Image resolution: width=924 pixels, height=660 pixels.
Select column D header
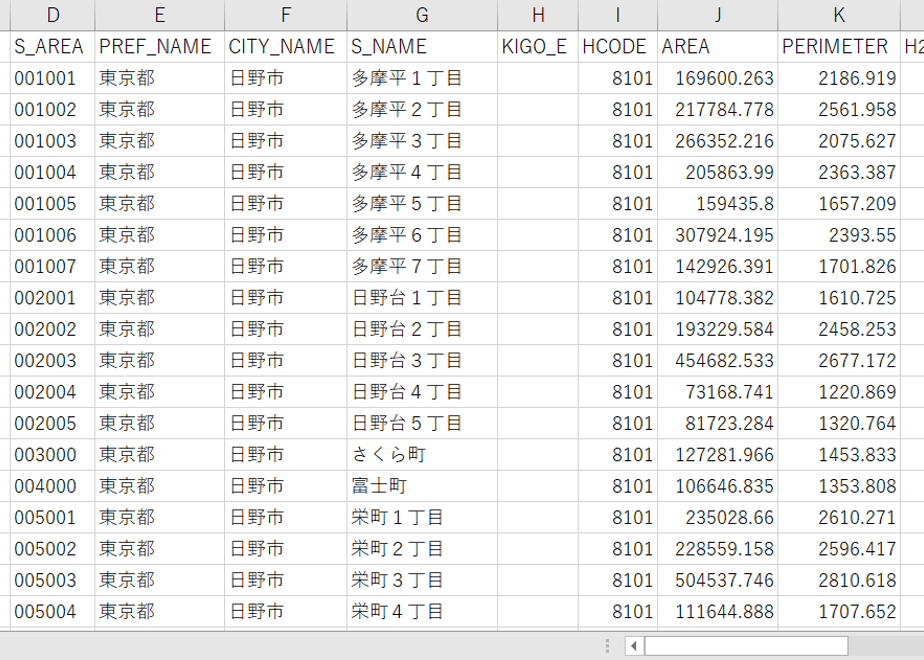[52, 15]
